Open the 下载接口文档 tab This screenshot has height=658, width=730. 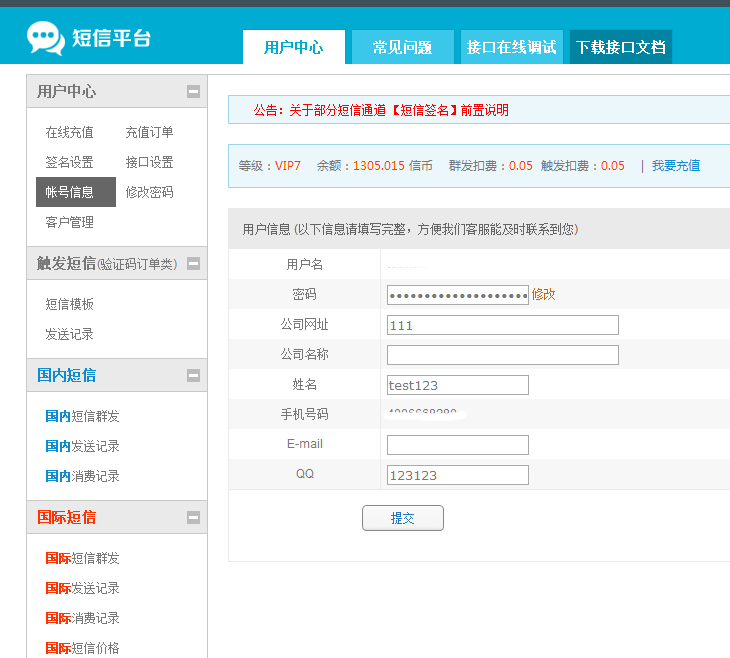[620, 47]
